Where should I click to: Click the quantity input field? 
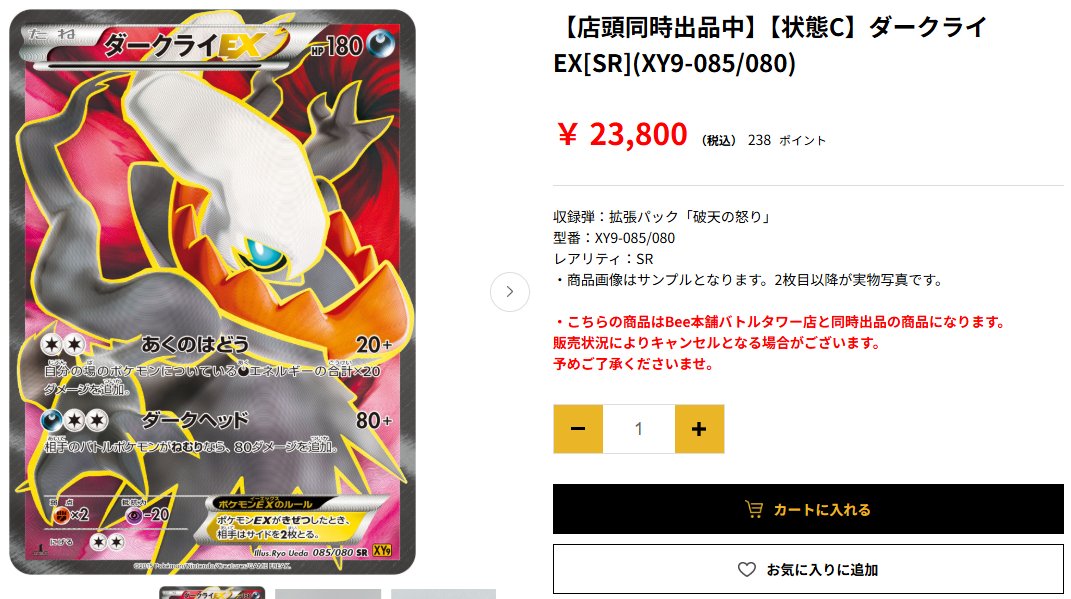click(x=639, y=429)
